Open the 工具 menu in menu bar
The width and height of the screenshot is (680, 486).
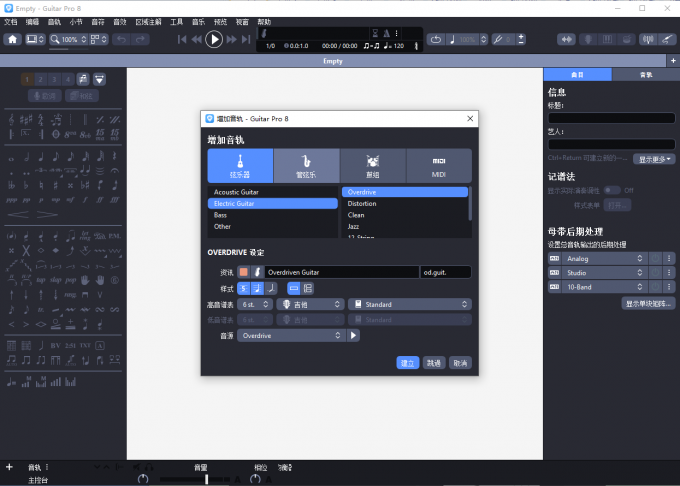pos(176,21)
